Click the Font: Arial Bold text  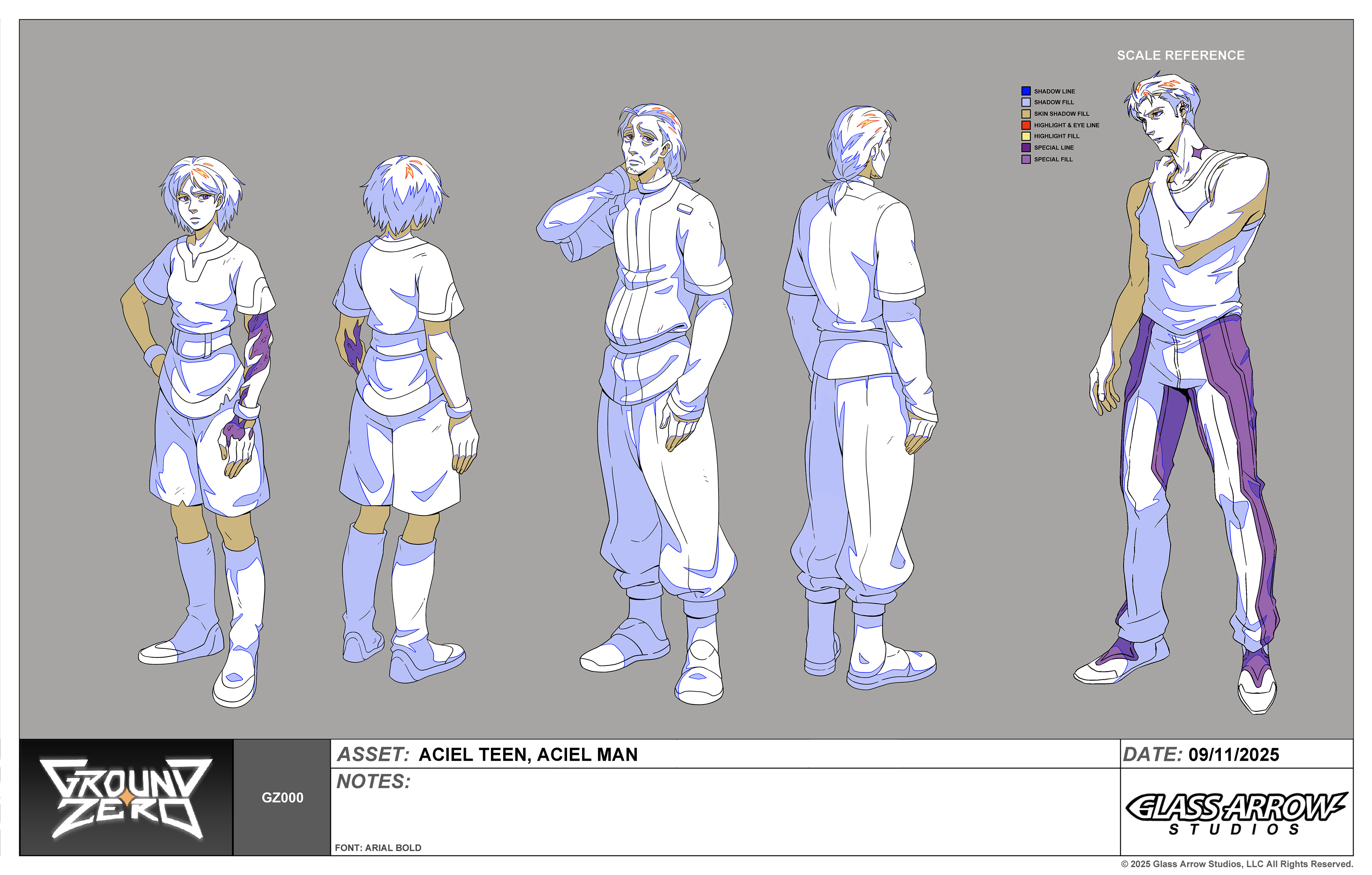click(x=378, y=847)
